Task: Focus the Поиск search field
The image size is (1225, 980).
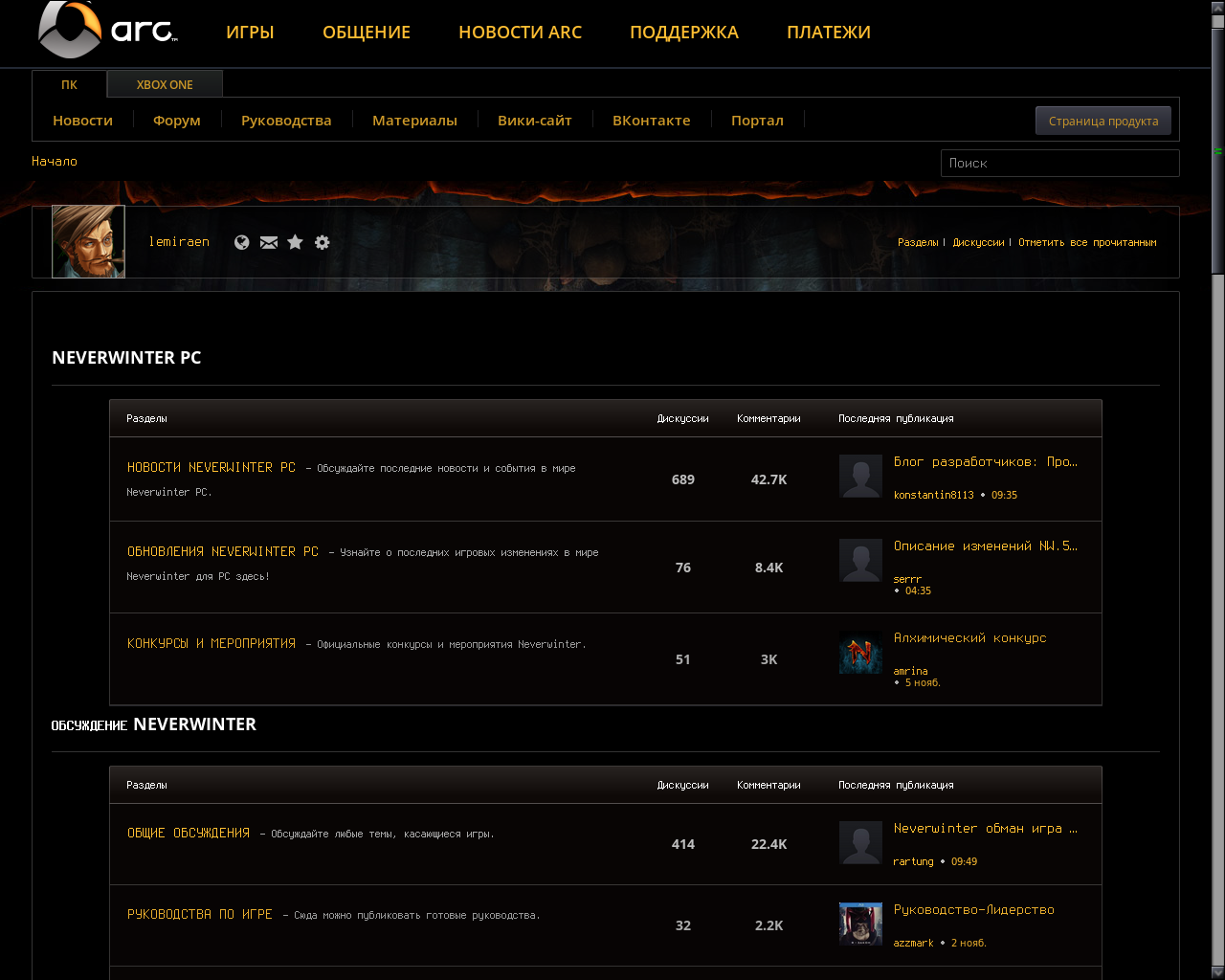Action: coord(1060,163)
